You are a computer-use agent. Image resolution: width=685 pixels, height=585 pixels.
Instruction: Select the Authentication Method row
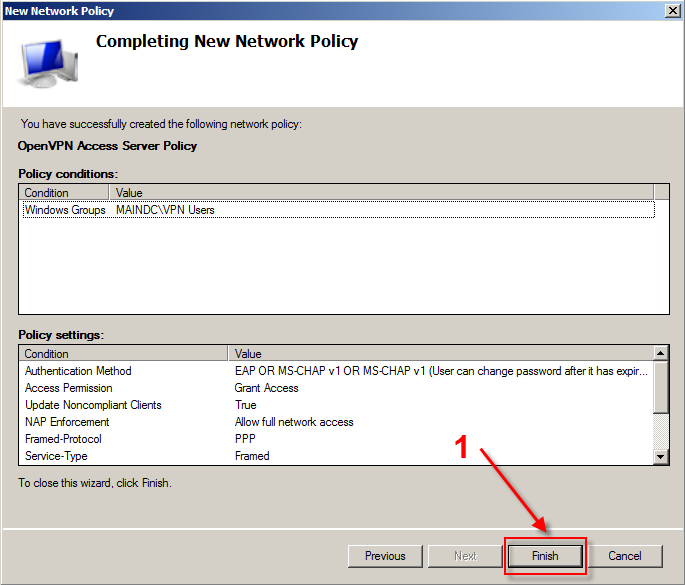tap(336, 371)
